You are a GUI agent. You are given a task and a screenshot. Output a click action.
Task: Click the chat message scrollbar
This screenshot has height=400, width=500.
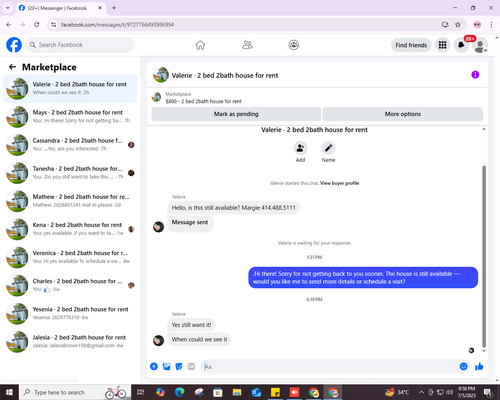[484, 257]
